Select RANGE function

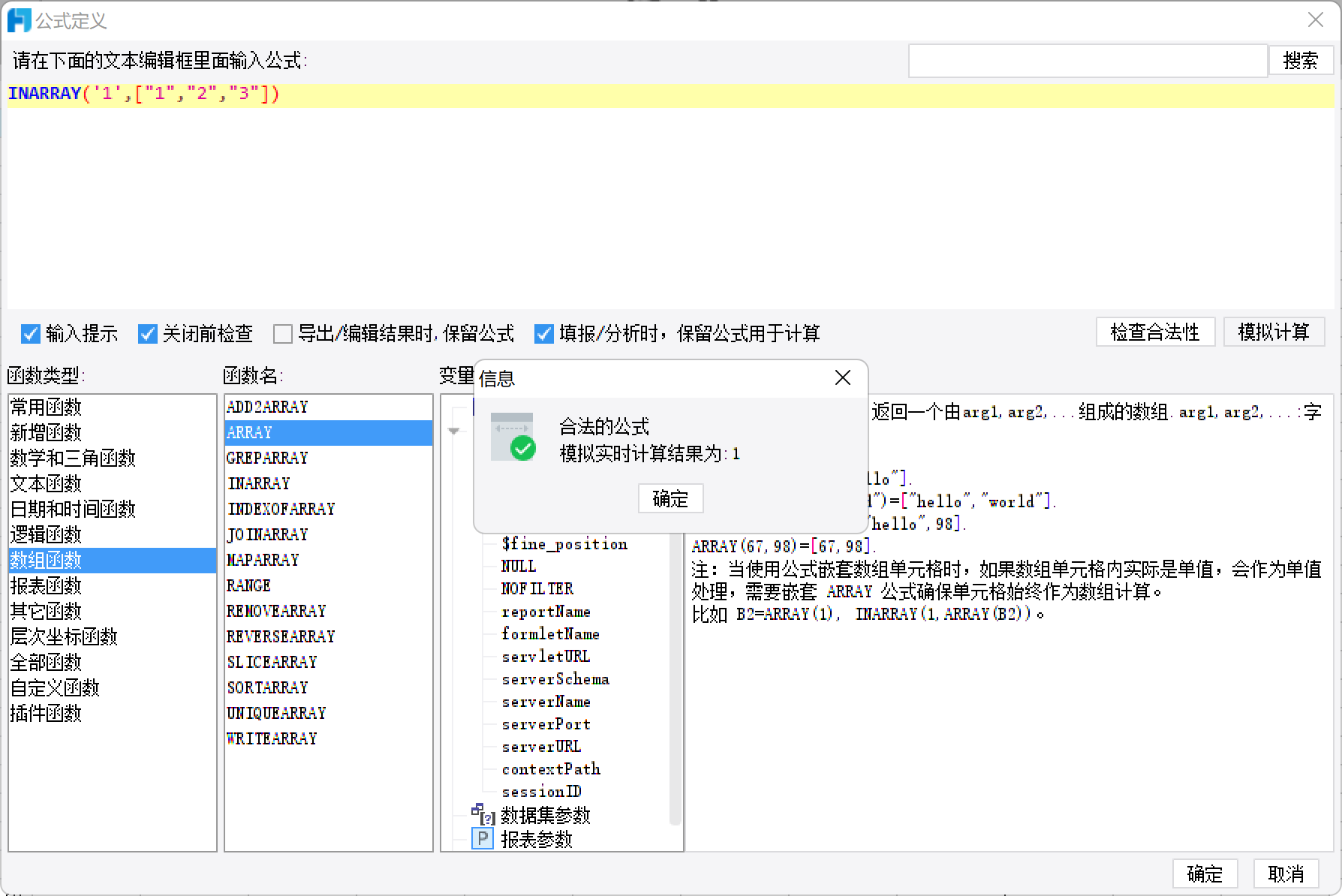click(x=328, y=586)
